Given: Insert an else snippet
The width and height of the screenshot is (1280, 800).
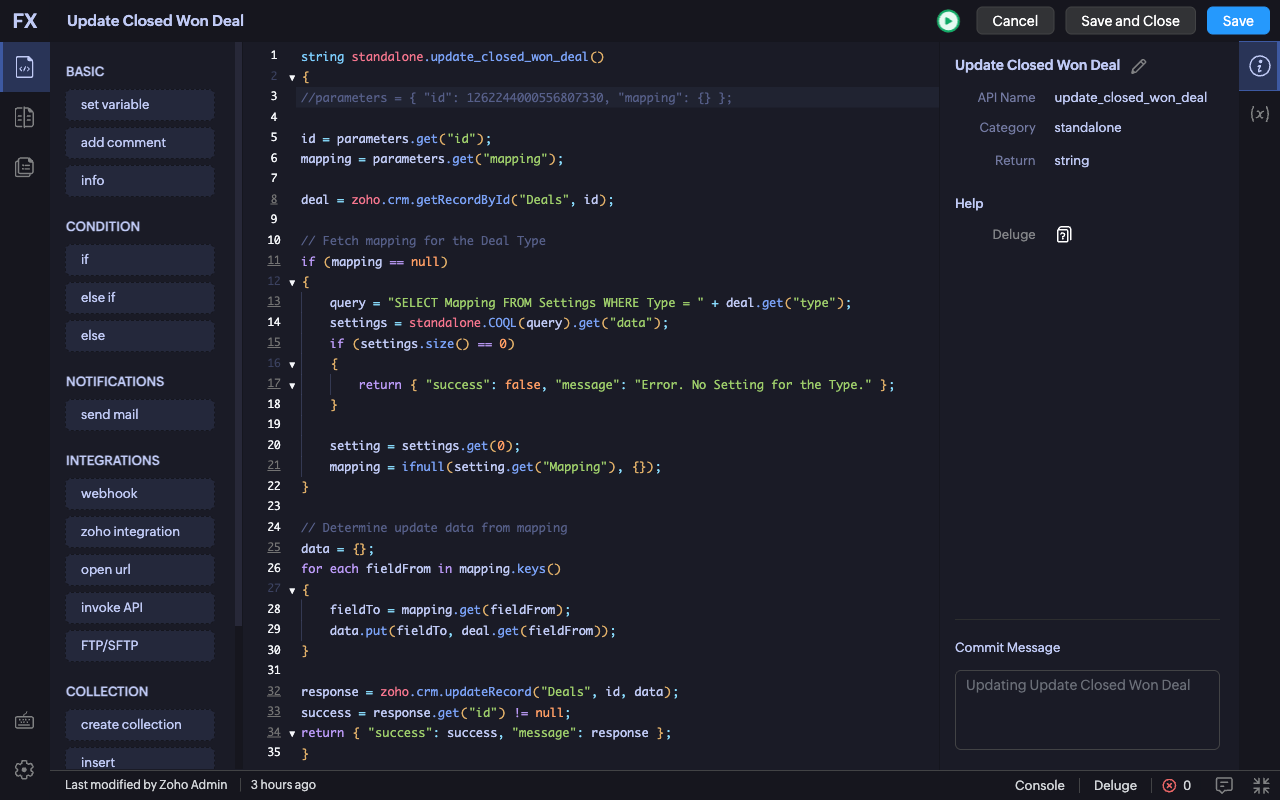Looking at the screenshot, I should pos(140,336).
